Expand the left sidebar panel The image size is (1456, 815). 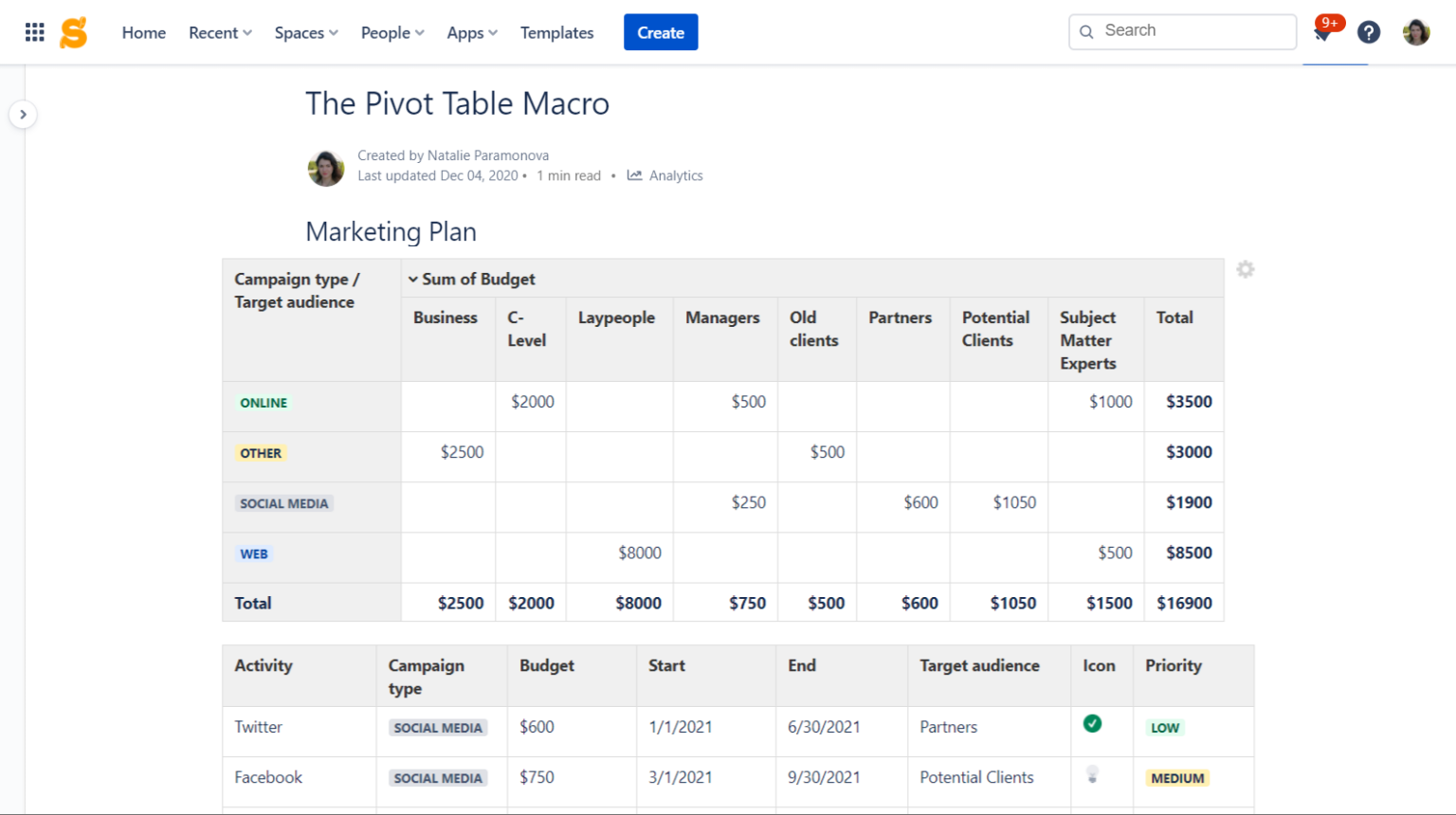23,113
